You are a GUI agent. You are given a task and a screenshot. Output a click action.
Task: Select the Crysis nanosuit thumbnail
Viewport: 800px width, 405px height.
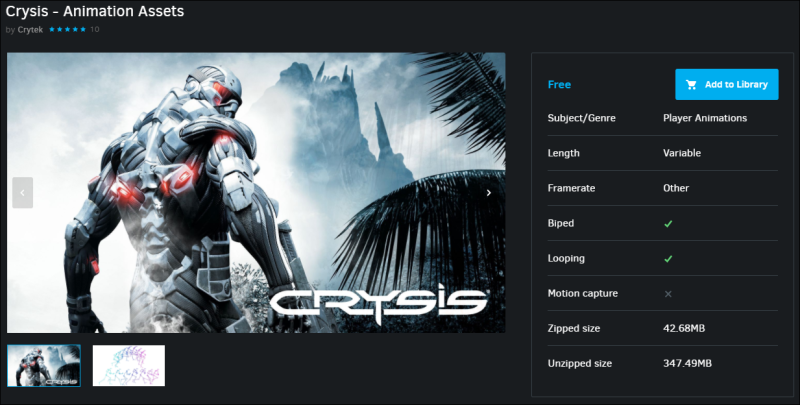click(x=44, y=366)
